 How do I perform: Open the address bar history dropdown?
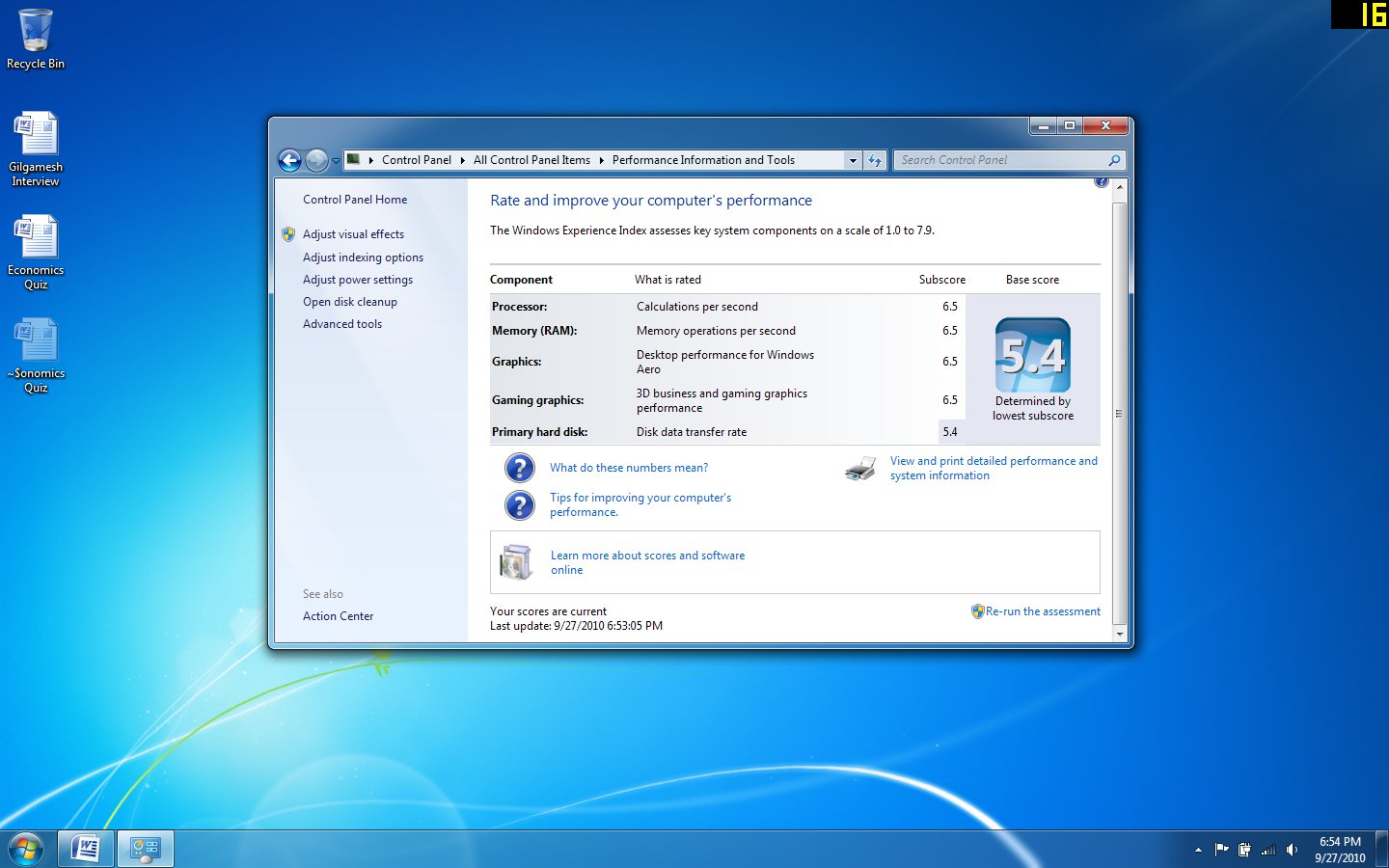pyautogui.click(x=853, y=161)
